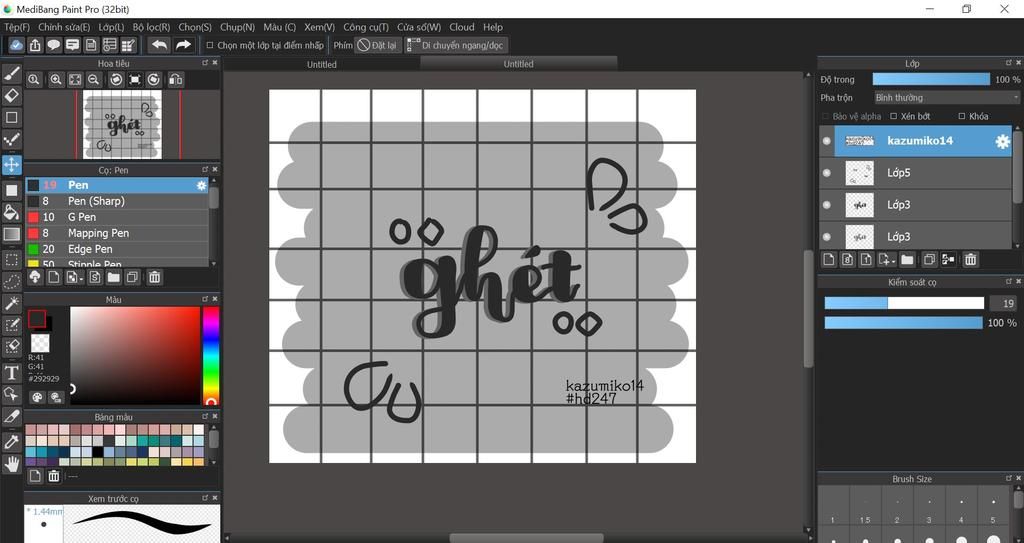The width and height of the screenshot is (1024, 543).
Task: Click the 'Đặt lại' reset button
Action: click(377, 45)
